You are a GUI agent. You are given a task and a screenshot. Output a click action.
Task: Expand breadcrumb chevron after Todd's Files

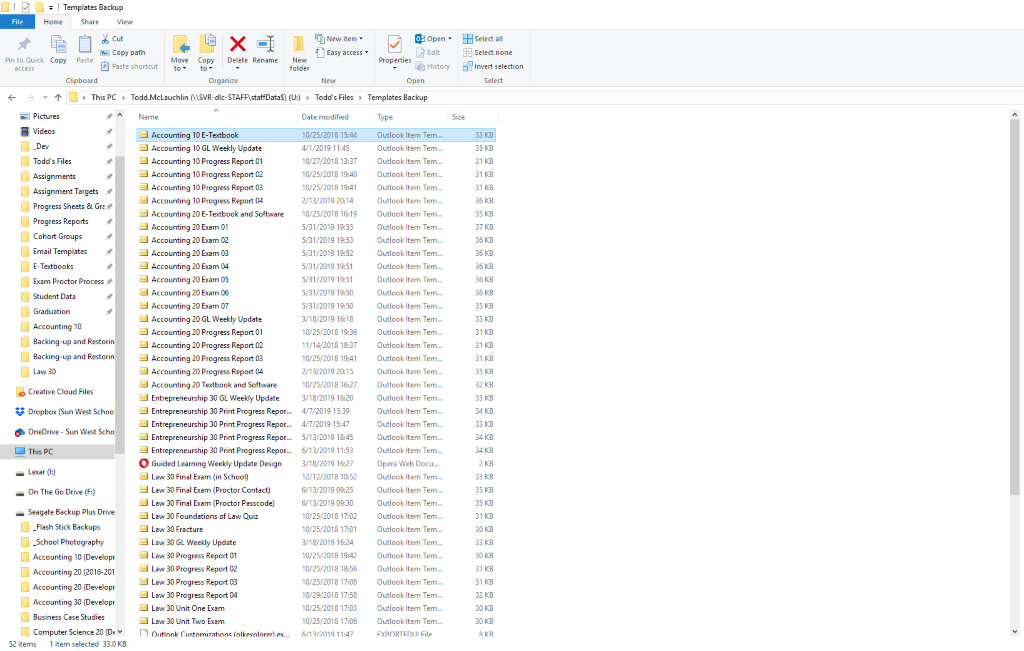[360, 98]
